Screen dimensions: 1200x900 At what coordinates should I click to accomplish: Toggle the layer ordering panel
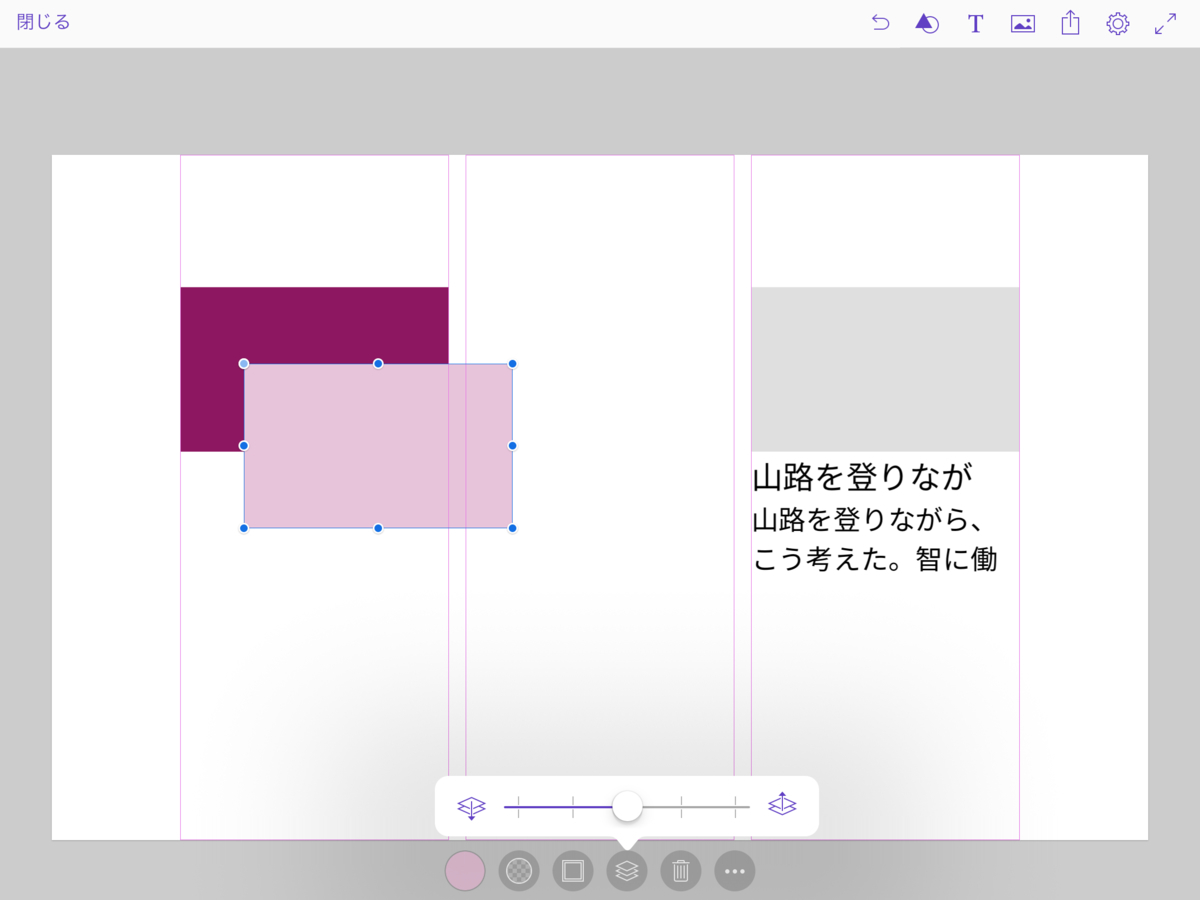pos(627,871)
